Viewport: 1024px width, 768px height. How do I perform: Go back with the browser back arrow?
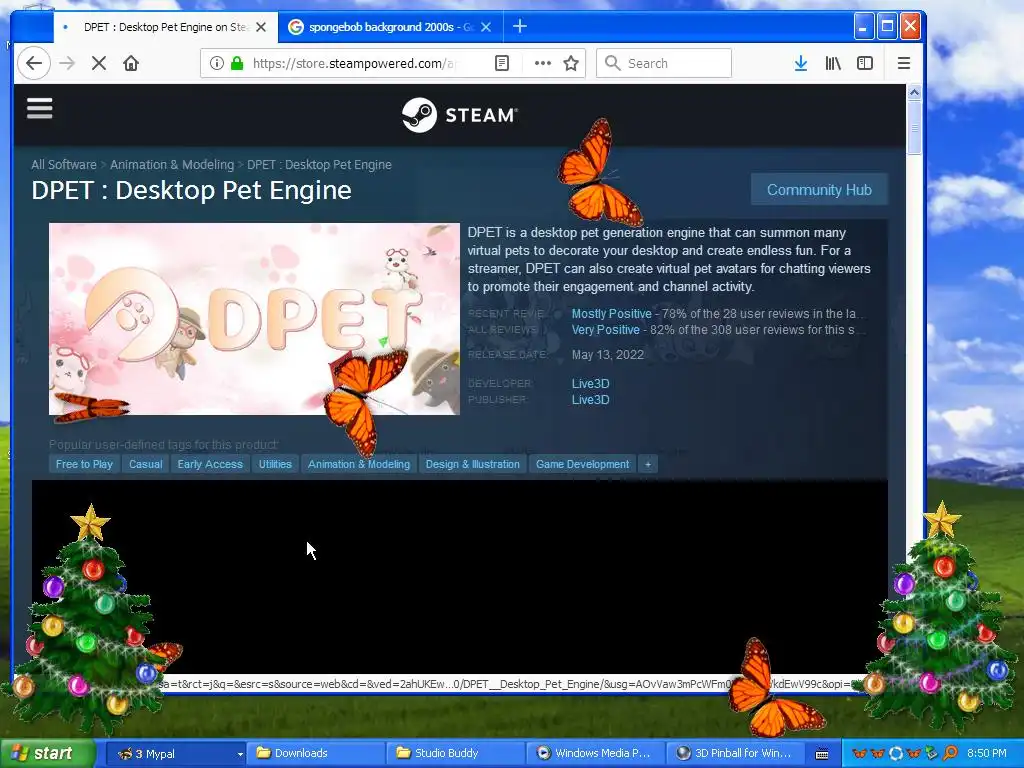(34, 63)
